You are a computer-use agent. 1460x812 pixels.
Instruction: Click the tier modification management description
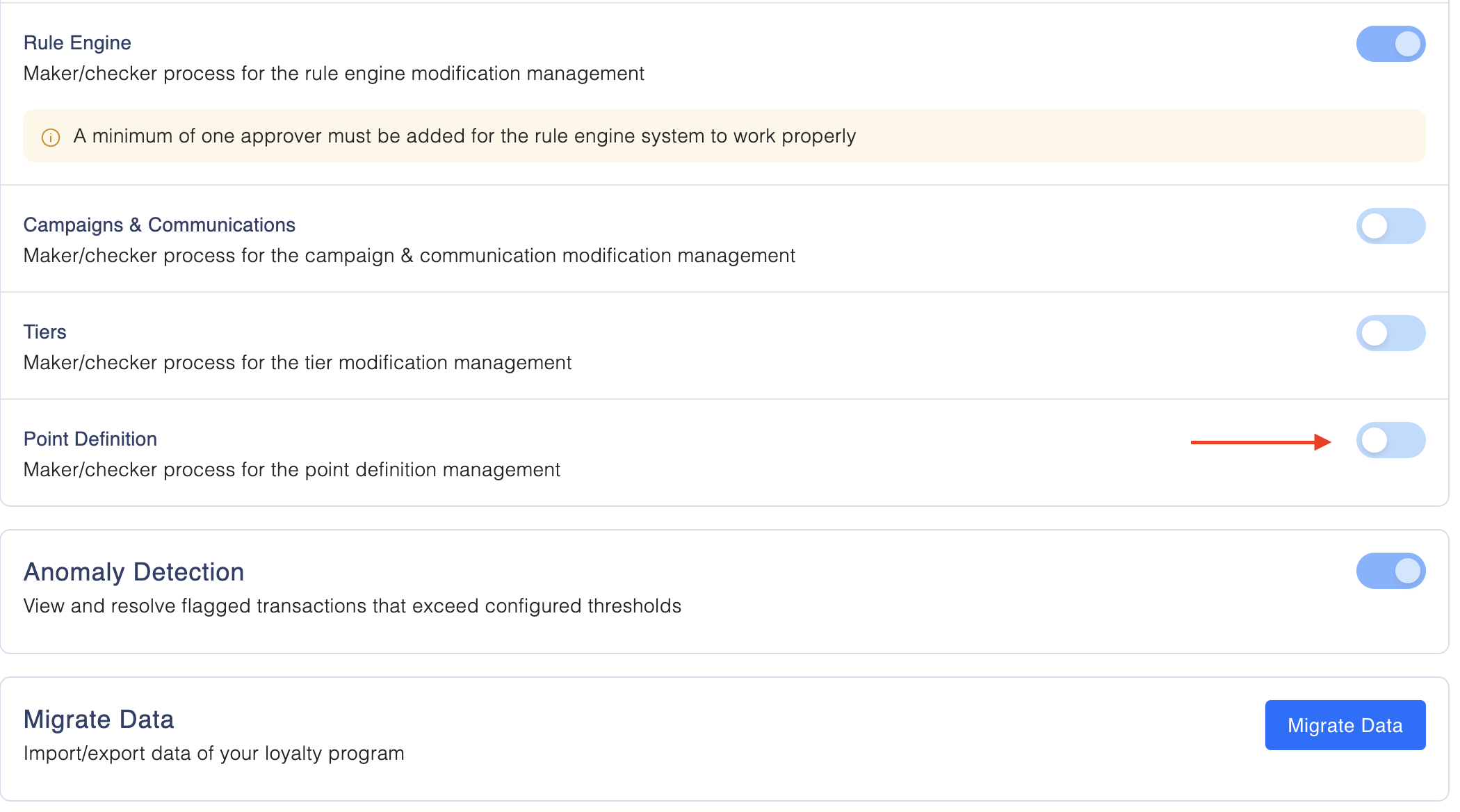298,363
